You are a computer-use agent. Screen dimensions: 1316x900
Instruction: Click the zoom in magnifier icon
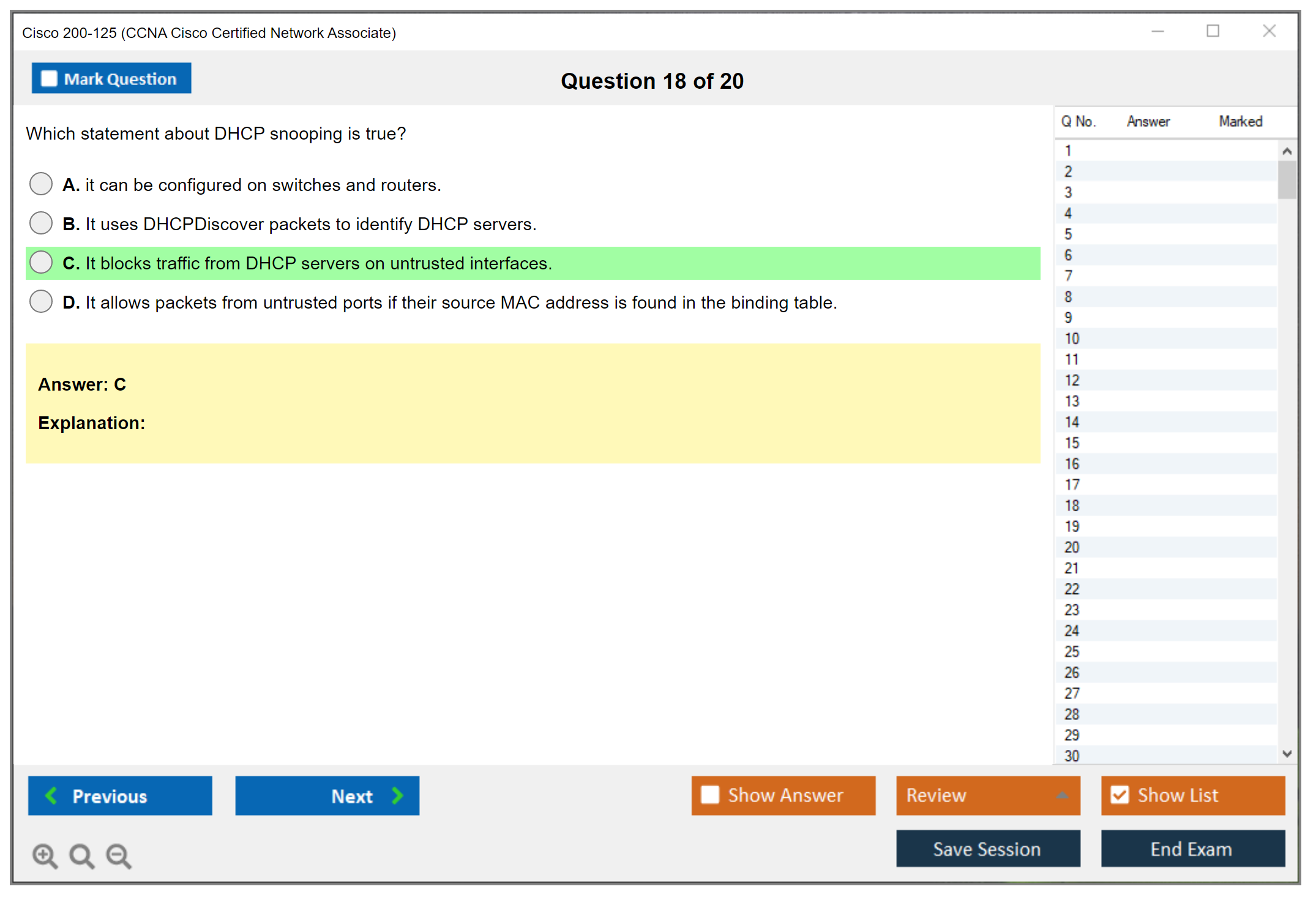(45, 855)
